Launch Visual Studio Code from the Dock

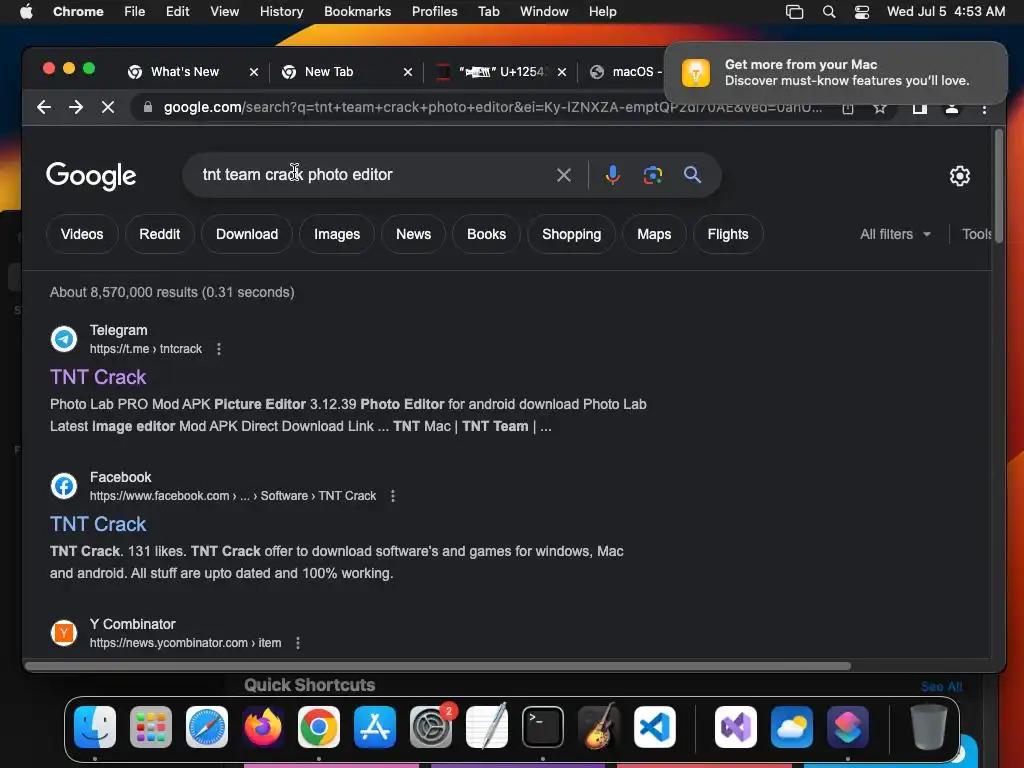coord(654,727)
